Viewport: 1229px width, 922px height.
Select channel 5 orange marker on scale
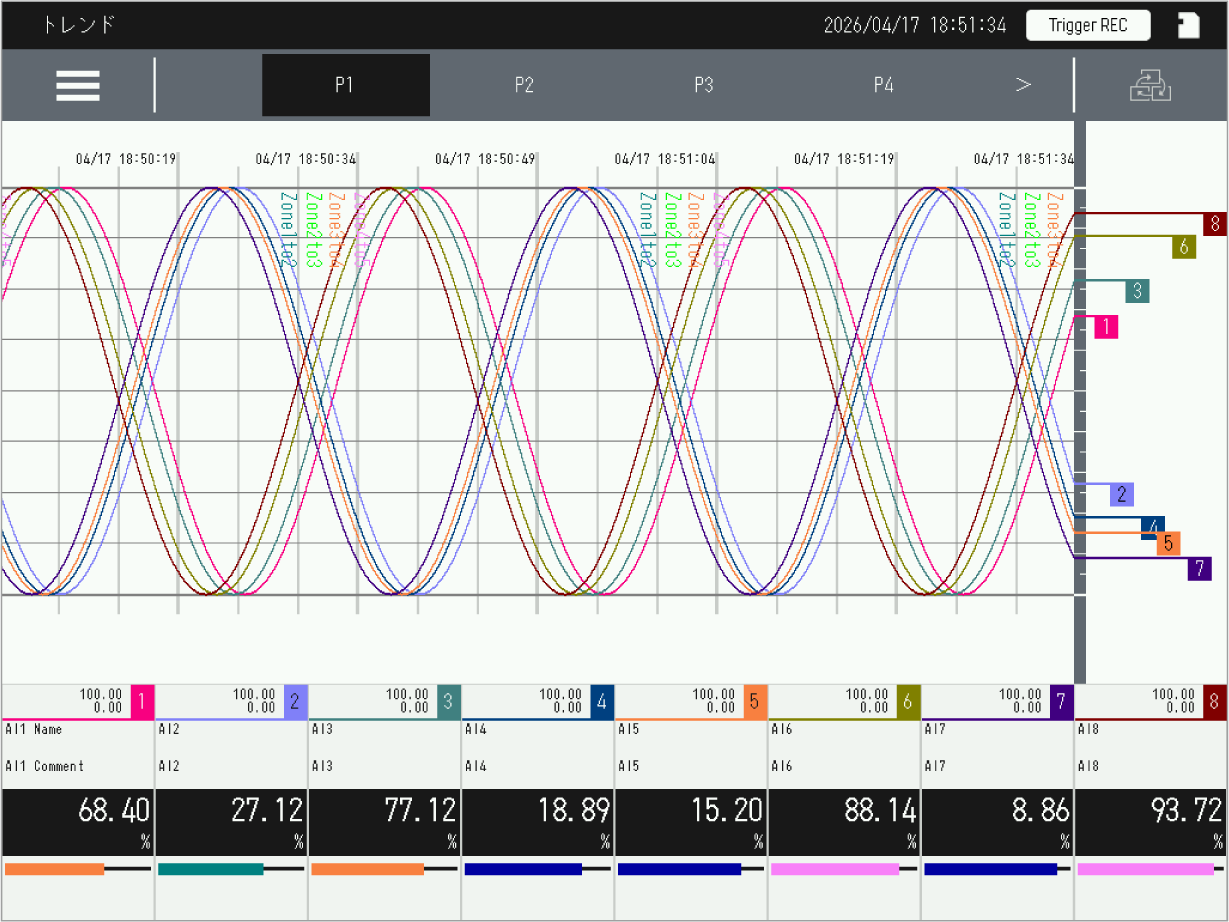tap(1168, 543)
